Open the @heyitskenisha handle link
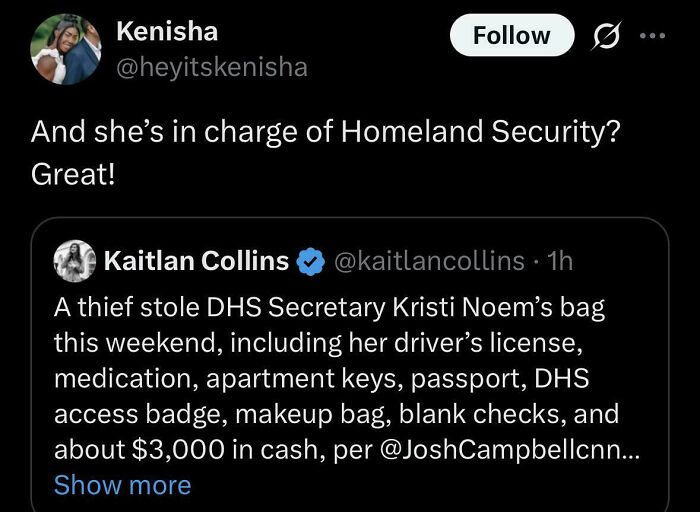This screenshot has height=512, width=700. point(212,67)
